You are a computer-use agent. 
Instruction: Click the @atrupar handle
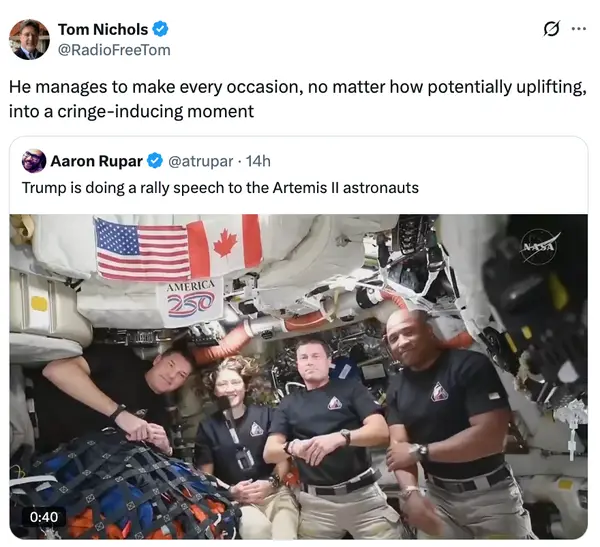point(201,162)
